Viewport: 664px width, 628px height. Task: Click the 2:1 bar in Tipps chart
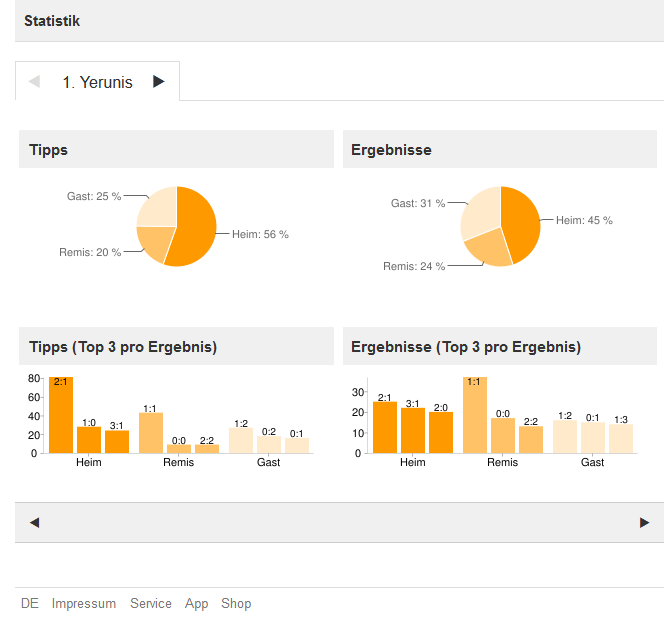point(61,416)
